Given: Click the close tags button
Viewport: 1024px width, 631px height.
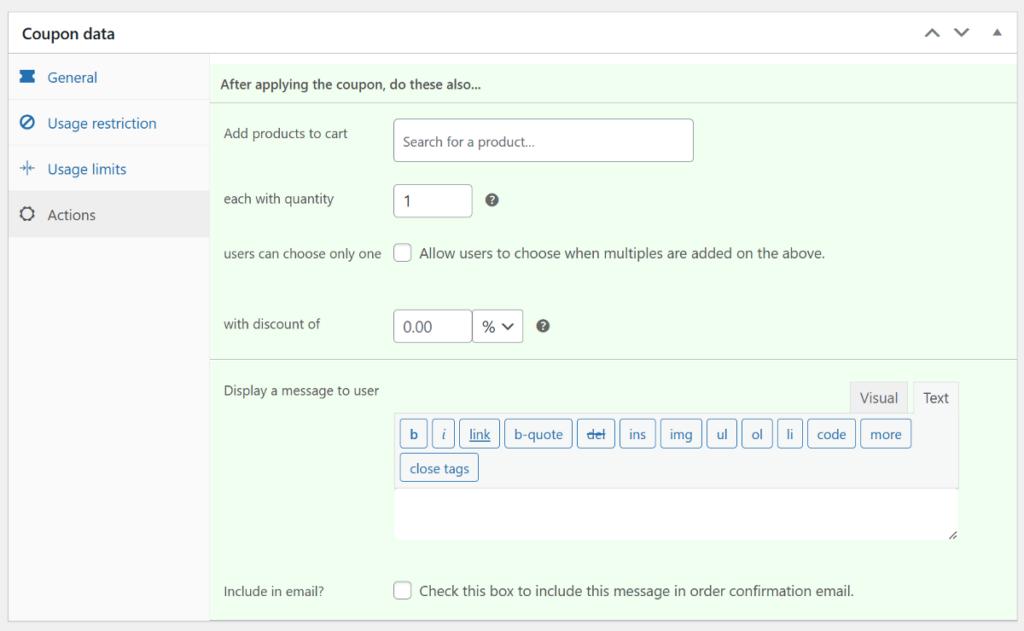Looking at the screenshot, I should click(x=438, y=467).
